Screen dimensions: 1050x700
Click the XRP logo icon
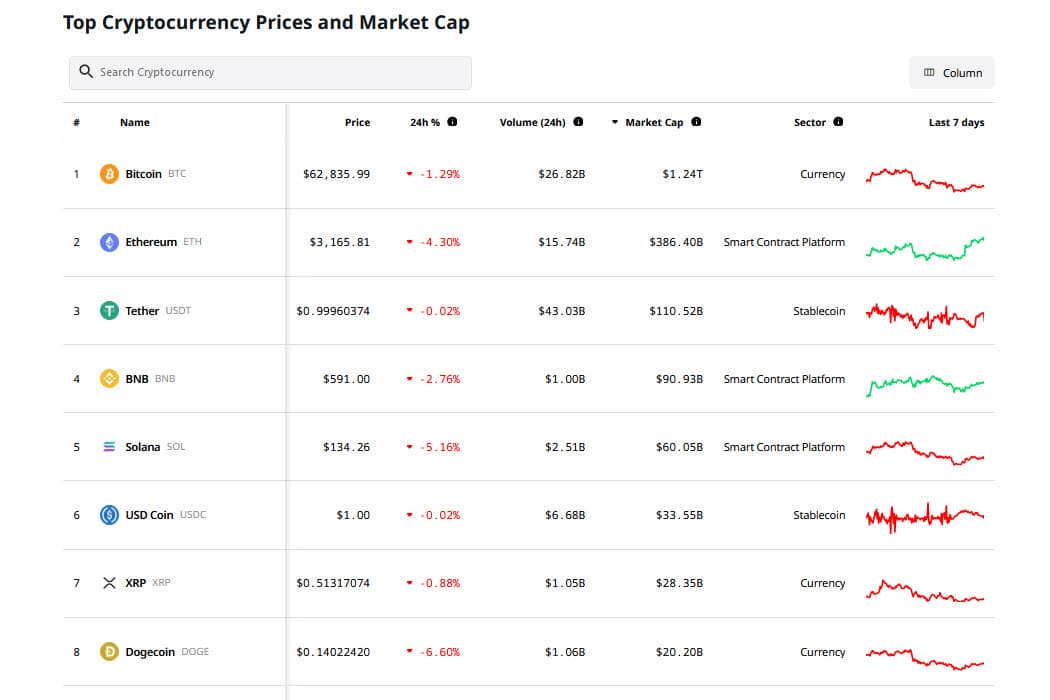(x=110, y=583)
